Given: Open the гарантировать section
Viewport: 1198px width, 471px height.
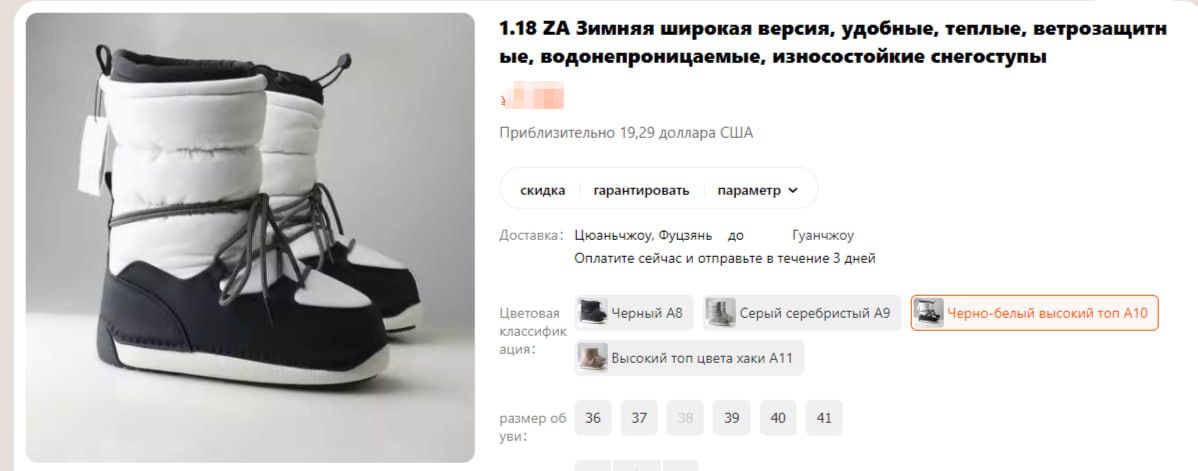Looking at the screenshot, I should 641,190.
